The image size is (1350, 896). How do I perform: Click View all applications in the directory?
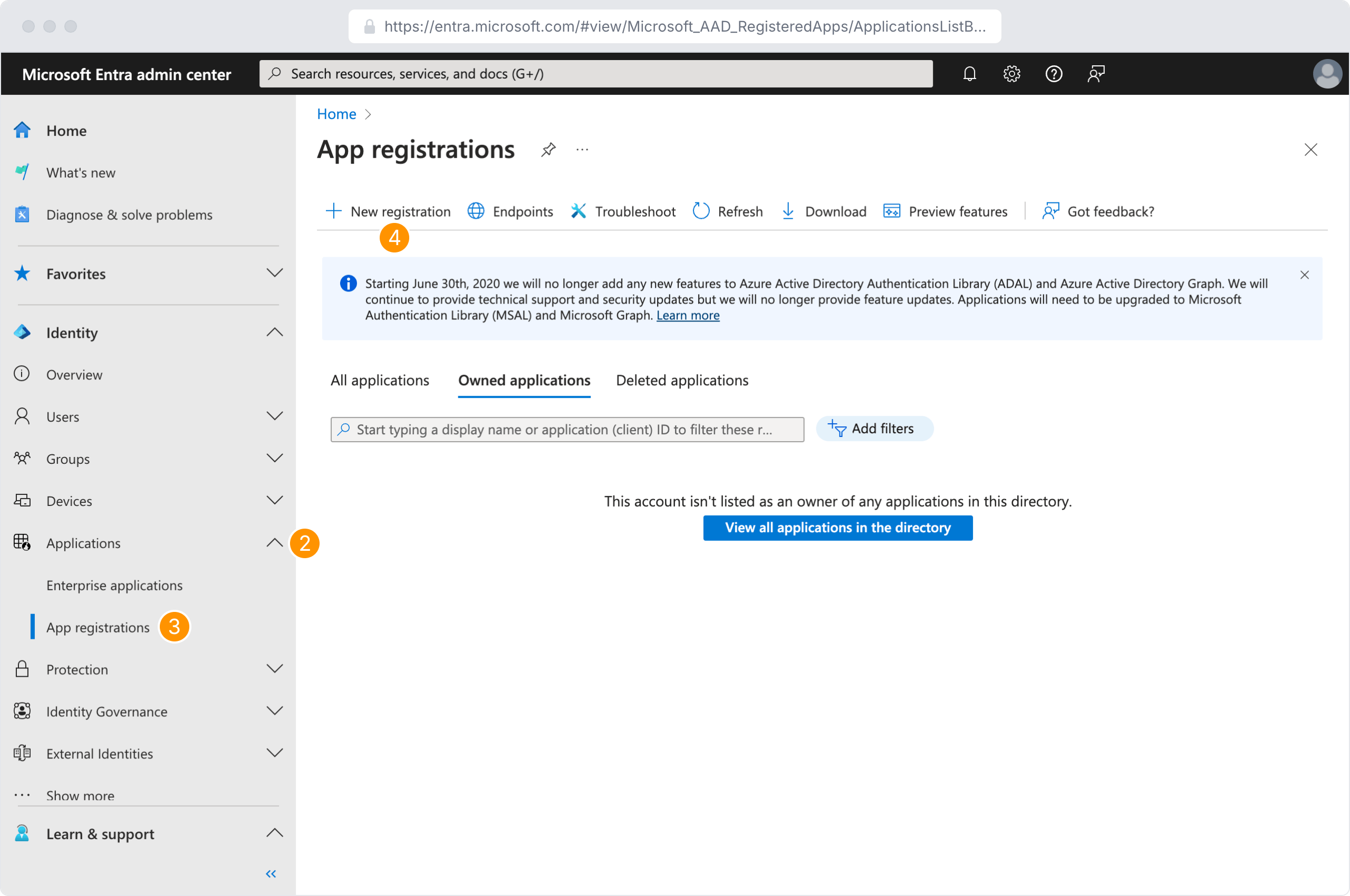coord(837,528)
